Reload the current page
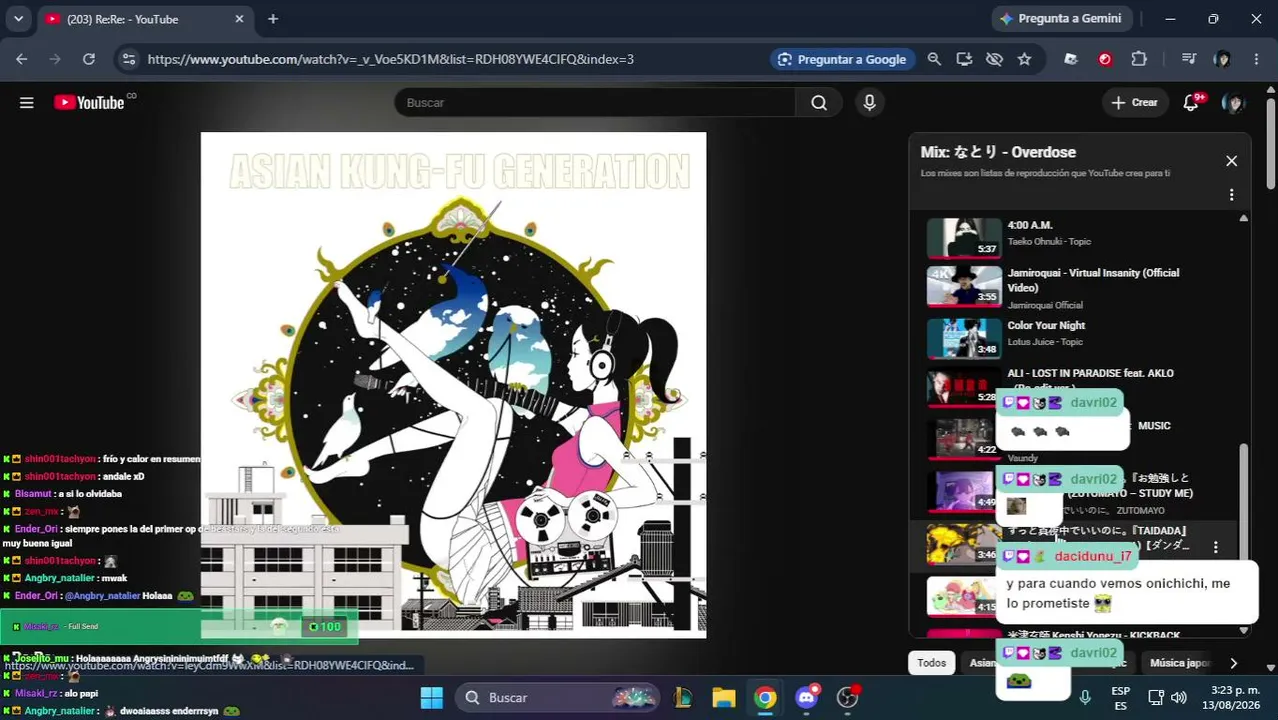 (x=89, y=59)
